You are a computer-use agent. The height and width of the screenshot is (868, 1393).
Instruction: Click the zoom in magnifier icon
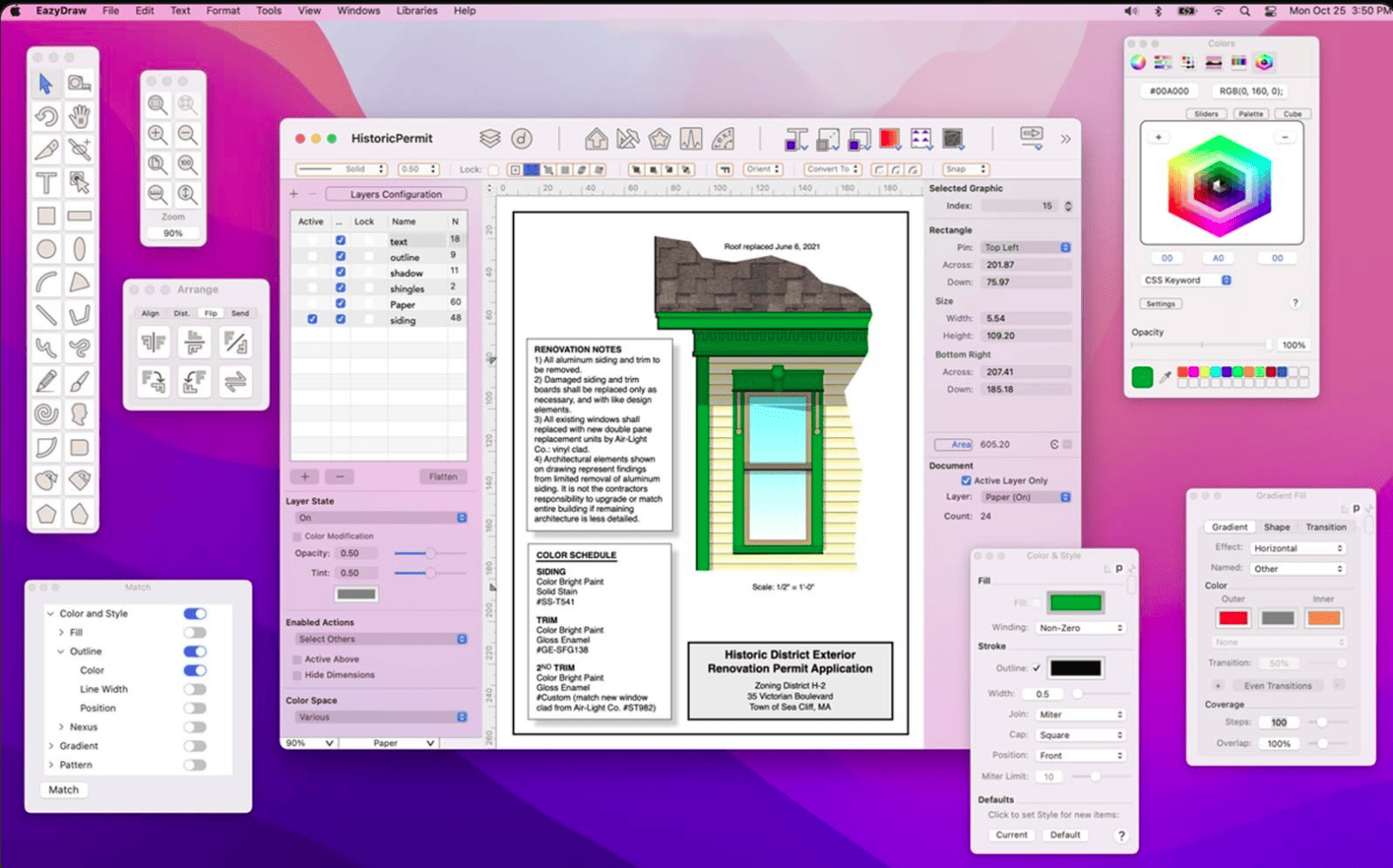157,134
